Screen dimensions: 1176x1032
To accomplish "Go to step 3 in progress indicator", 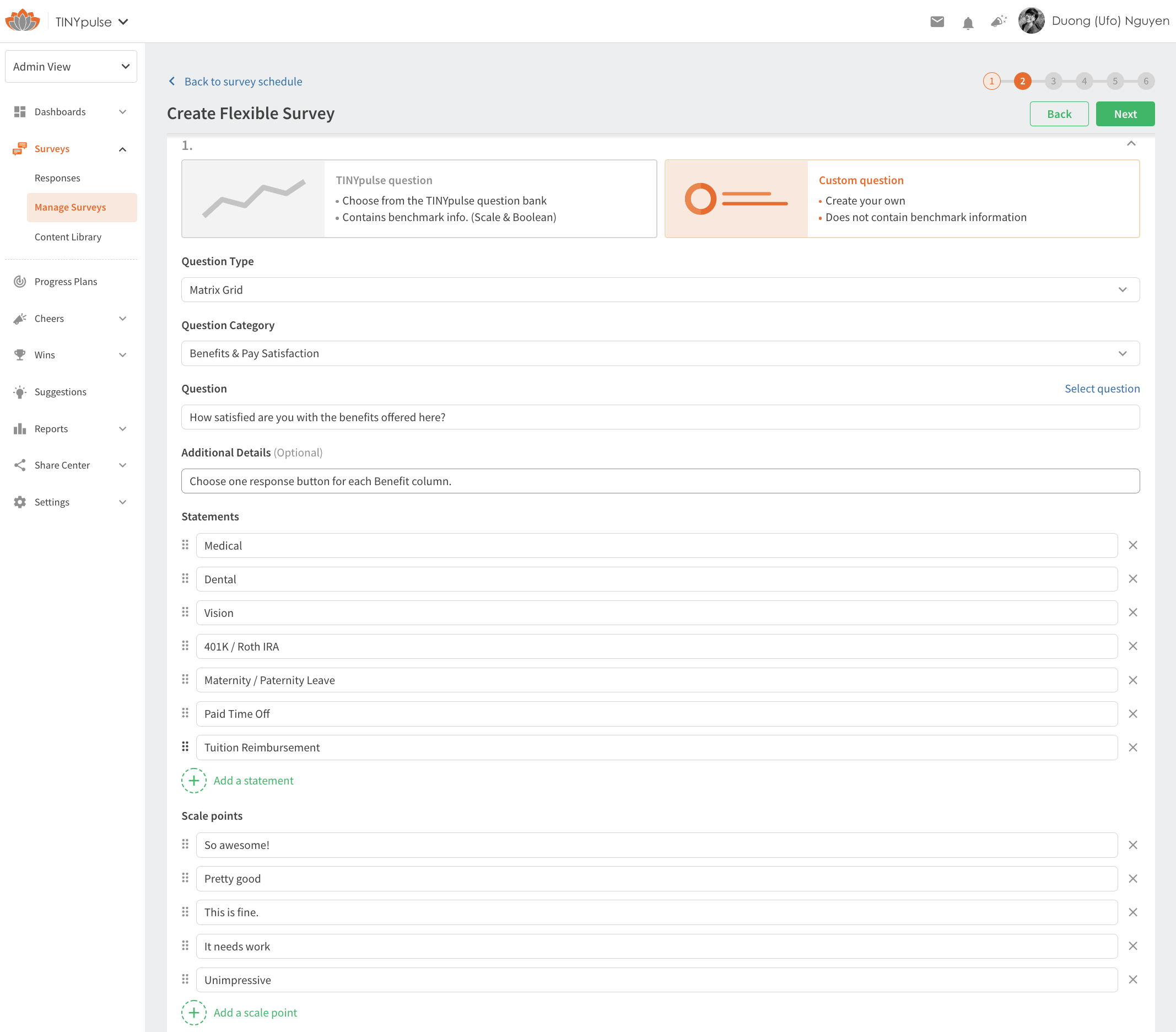I will [x=1053, y=81].
